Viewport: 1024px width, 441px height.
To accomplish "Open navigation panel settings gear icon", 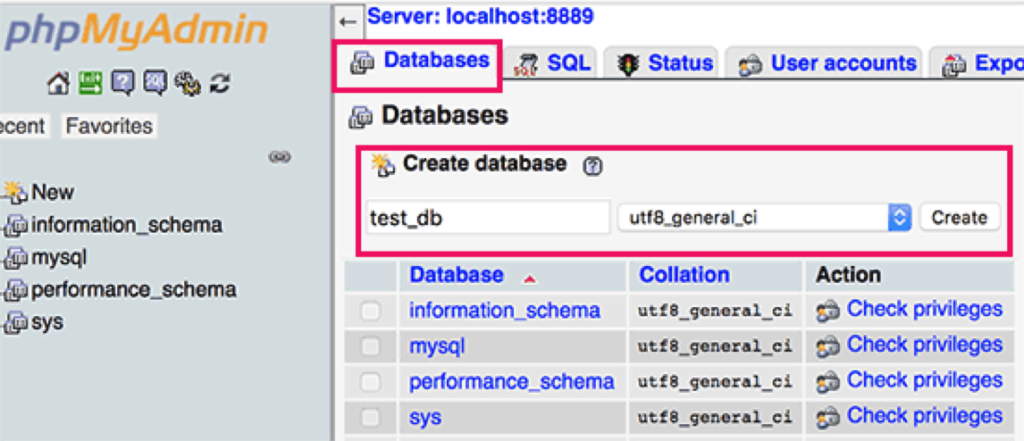I will [x=188, y=84].
